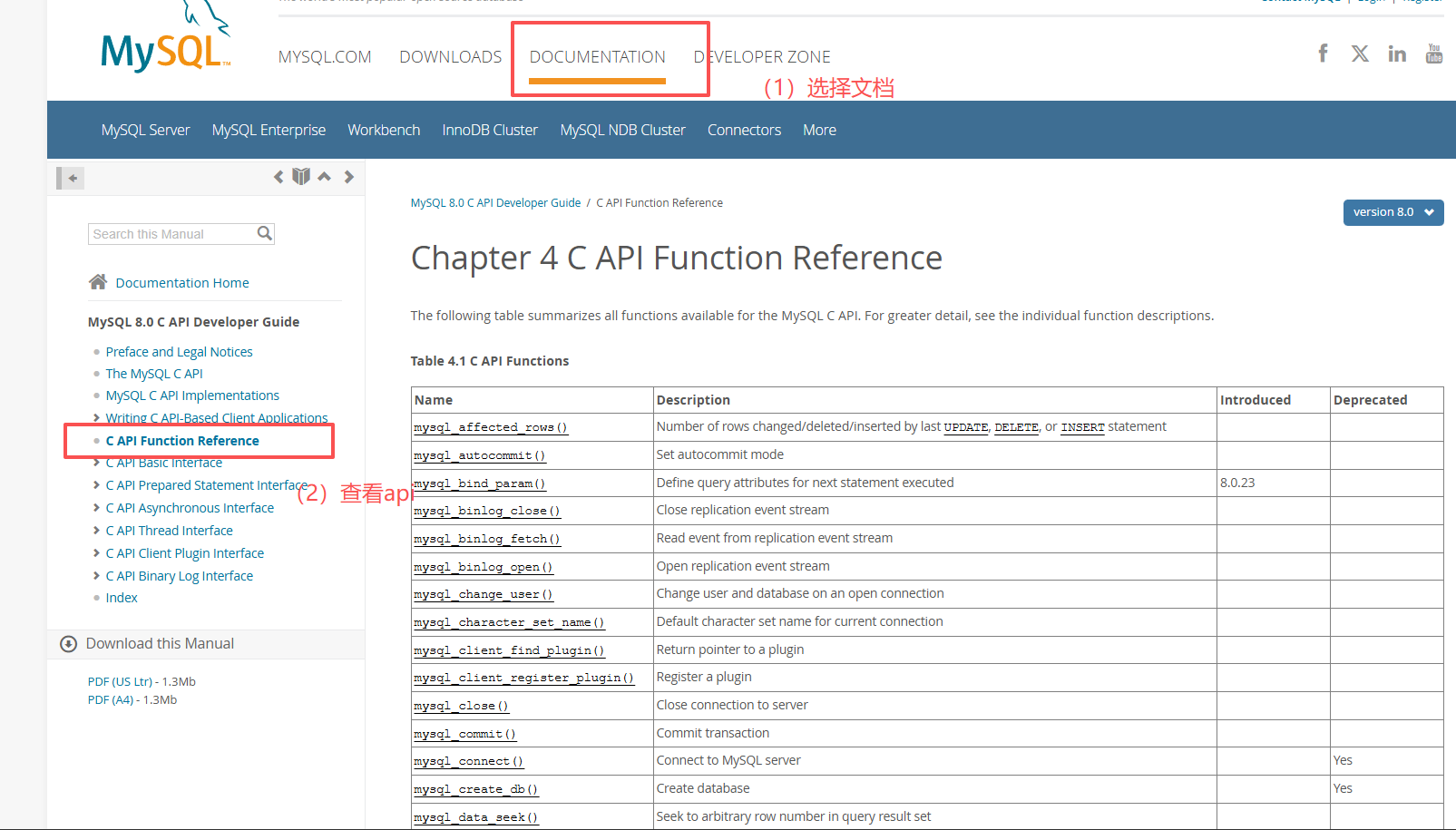Open The MySQL C API page

[x=154, y=374]
